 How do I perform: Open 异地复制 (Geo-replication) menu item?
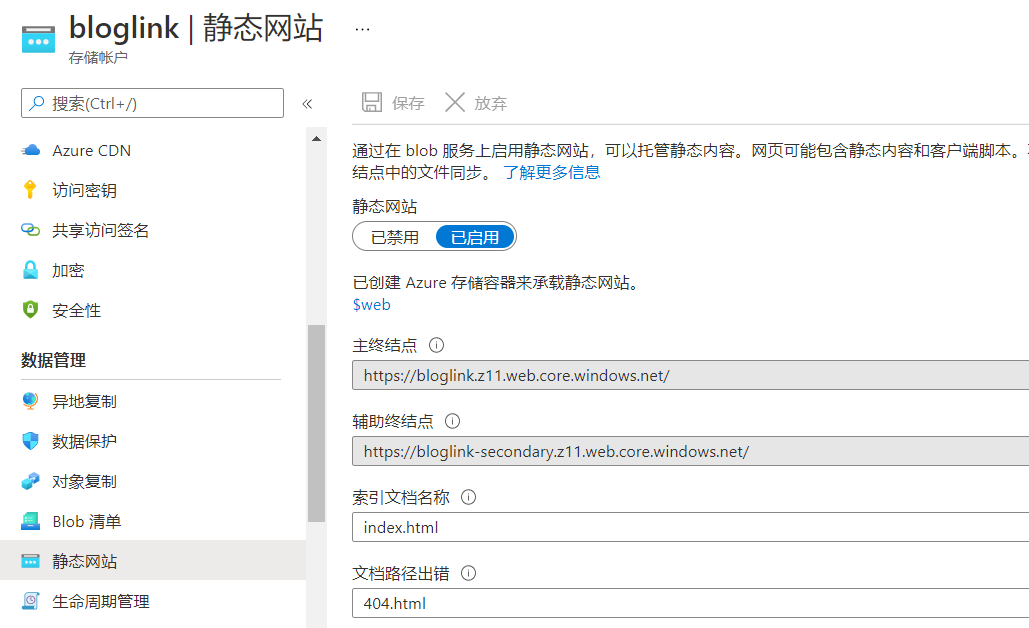[153, 402]
